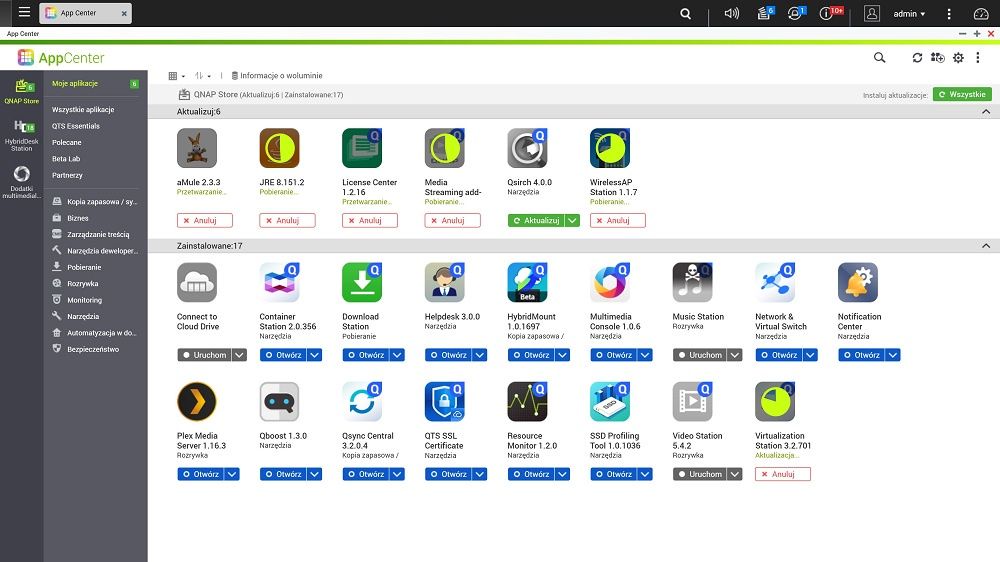Click the Plex Media Server icon

(x=196, y=402)
